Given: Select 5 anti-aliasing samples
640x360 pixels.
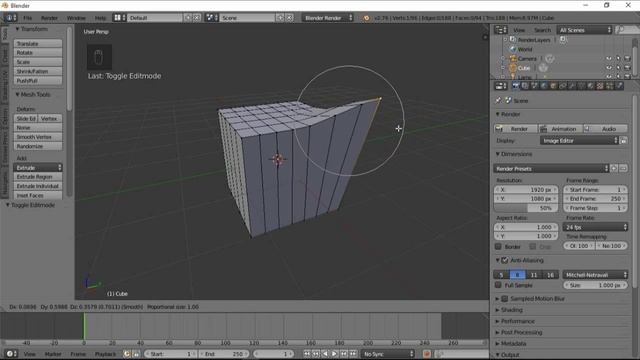Looking at the screenshot, I should (501, 275).
